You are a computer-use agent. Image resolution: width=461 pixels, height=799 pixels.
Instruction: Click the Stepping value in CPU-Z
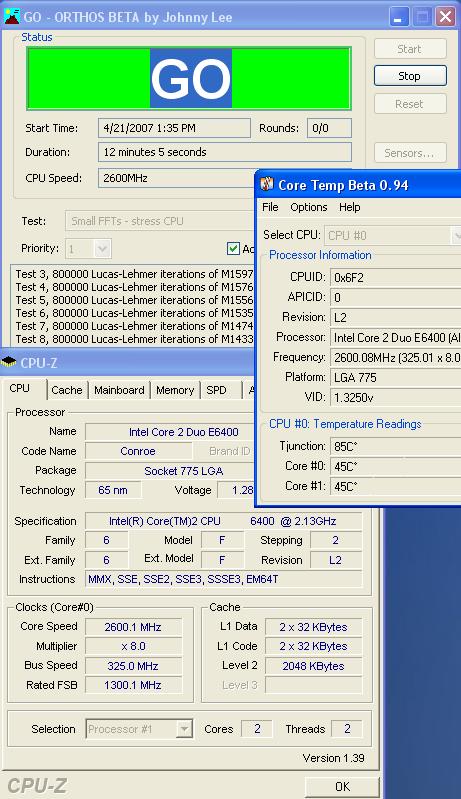(x=336, y=541)
